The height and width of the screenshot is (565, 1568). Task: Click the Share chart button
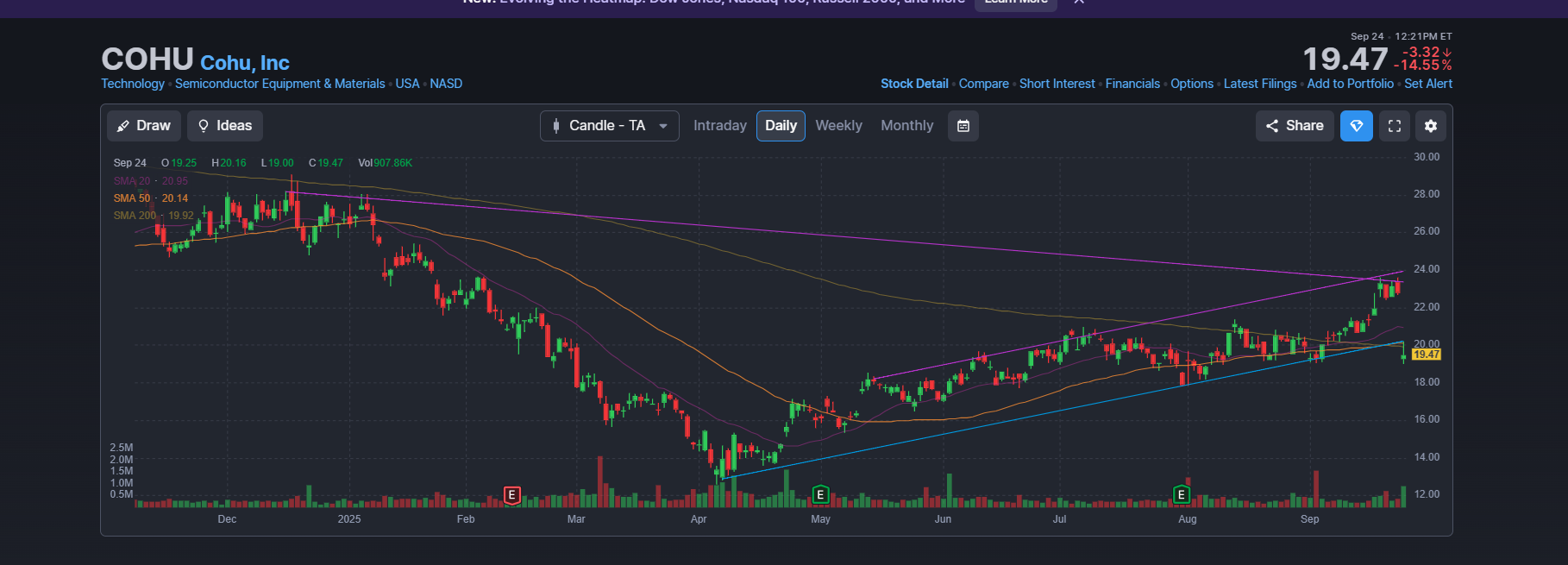(x=1295, y=126)
